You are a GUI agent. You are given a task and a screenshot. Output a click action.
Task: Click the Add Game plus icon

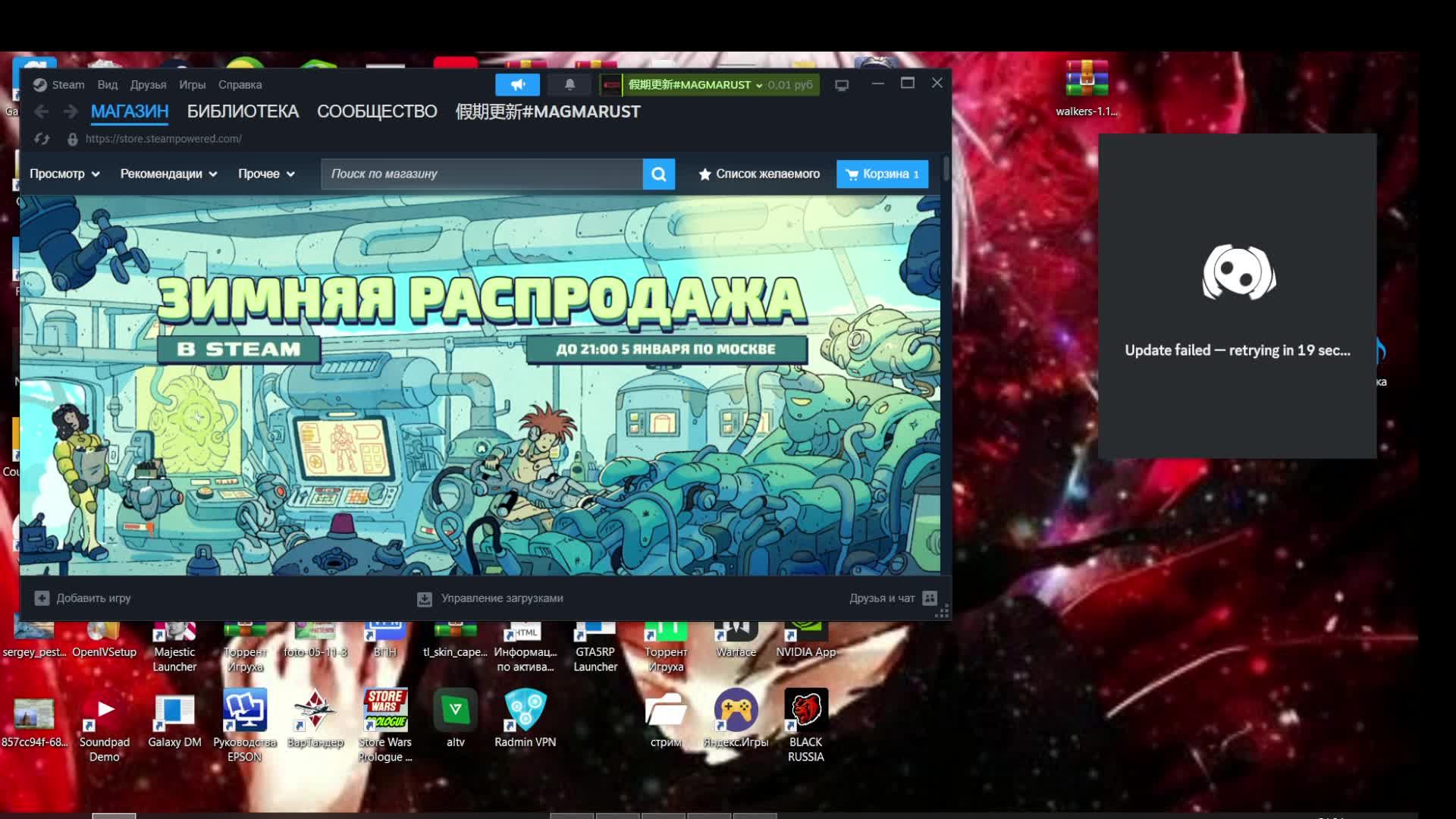(x=42, y=598)
